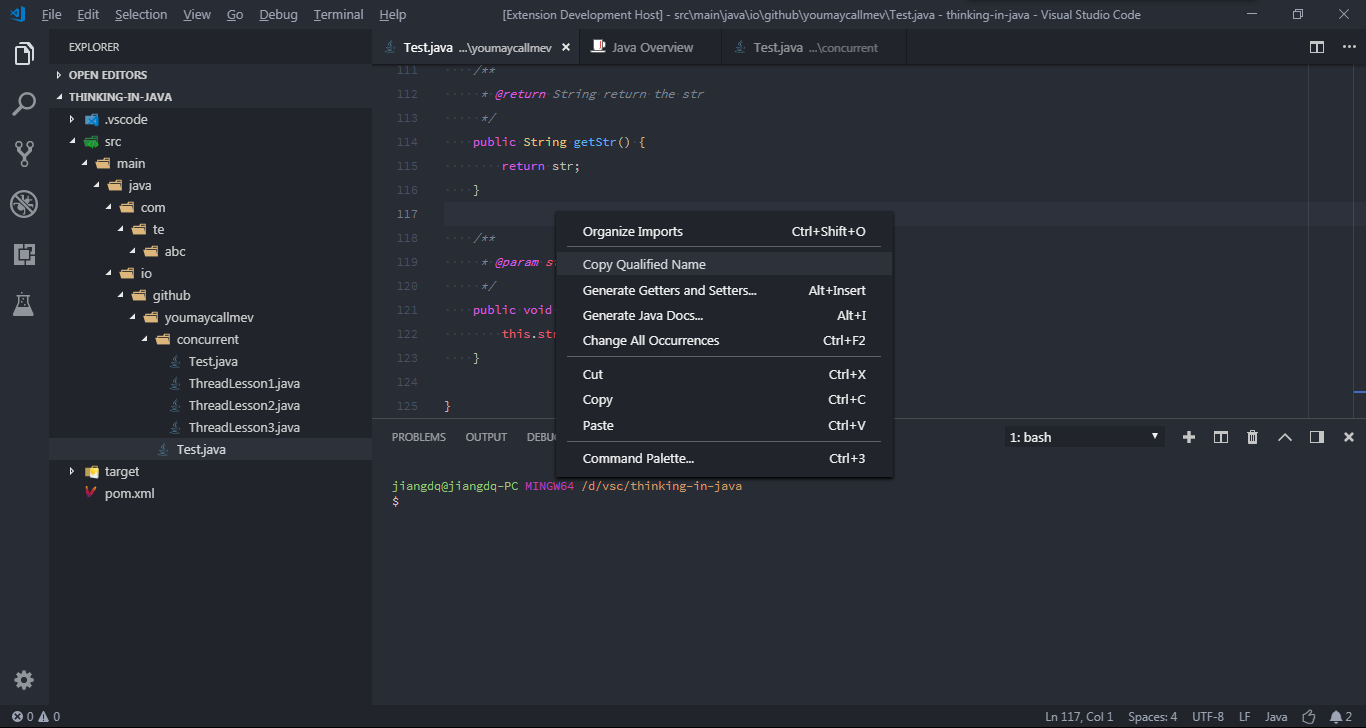The width and height of the screenshot is (1366, 728).
Task: Maximize the panel with up chevron
Action: [1285, 437]
